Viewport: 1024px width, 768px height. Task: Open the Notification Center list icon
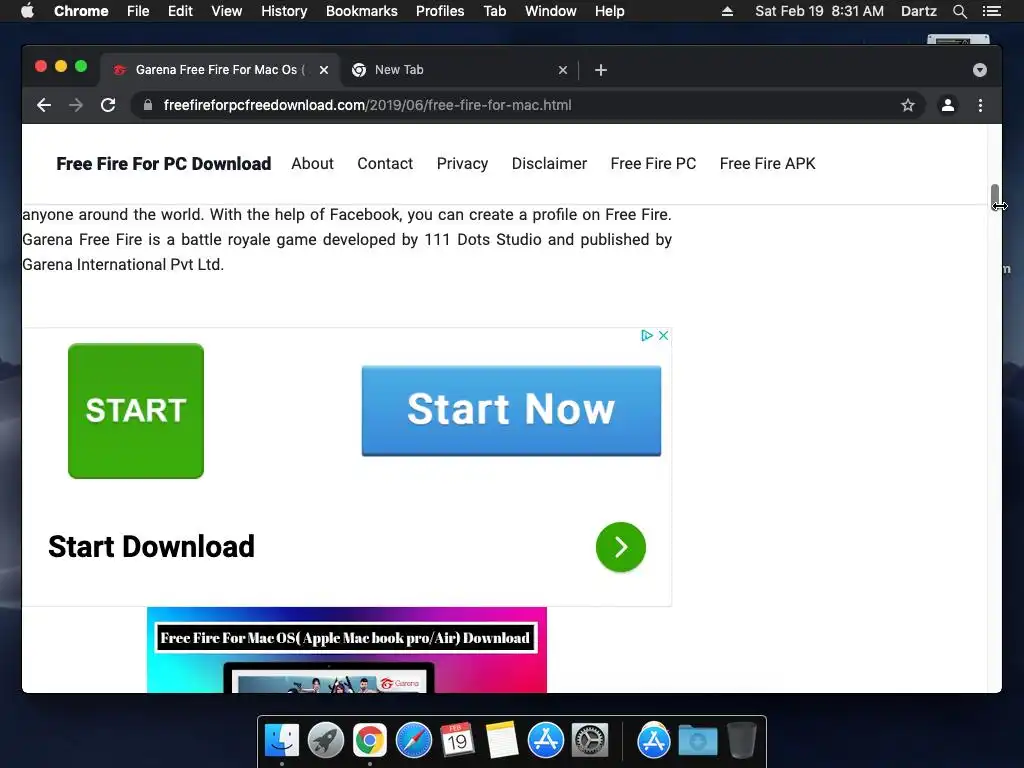(x=992, y=11)
